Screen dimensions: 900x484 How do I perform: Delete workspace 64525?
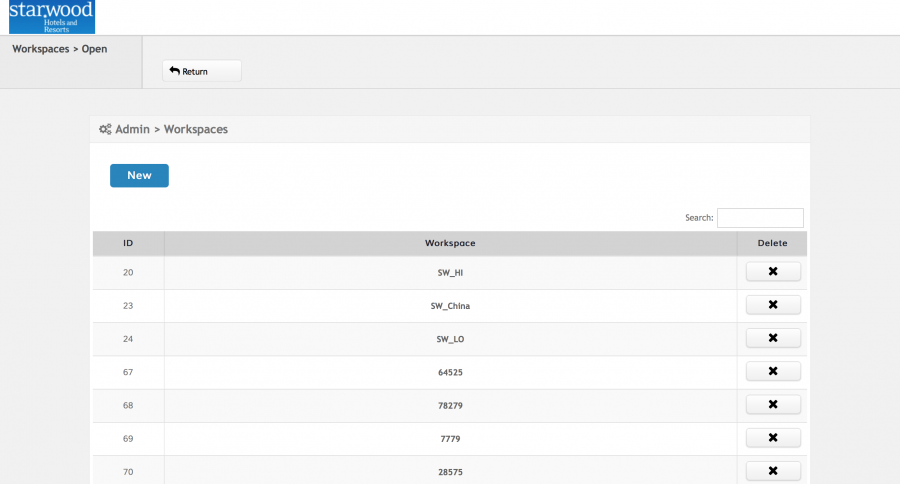[x=773, y=371]
